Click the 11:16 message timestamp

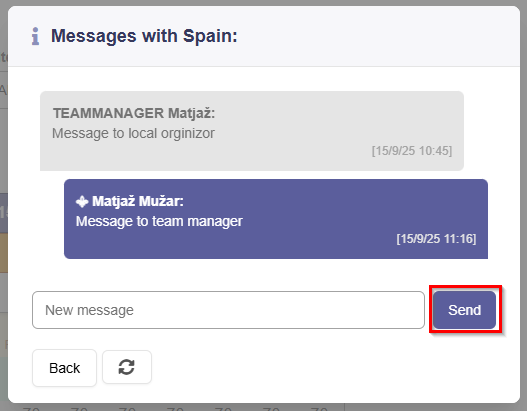coord(436,239)
